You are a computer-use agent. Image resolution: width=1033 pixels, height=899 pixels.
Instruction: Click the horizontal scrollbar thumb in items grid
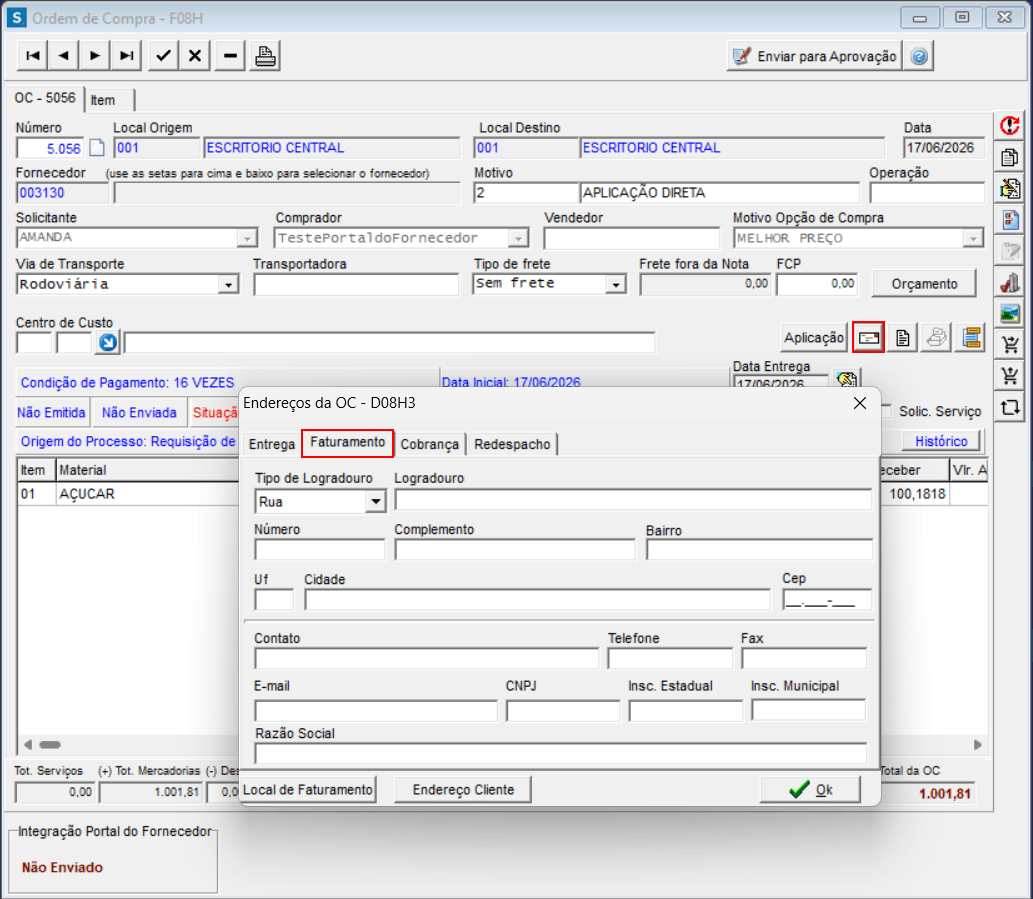(x=50, y=745)
